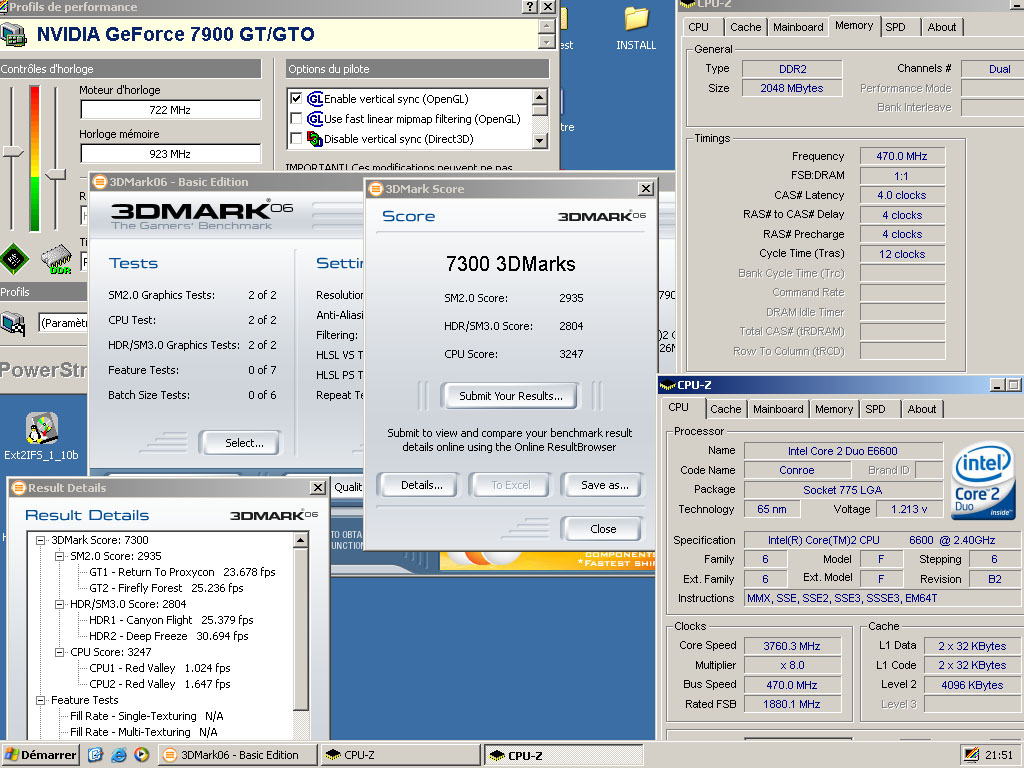Image resolution: width=1024 pixels, height=768 pixels.
Task: Click driver options list scroll down arrow
Action: coord(539,140)
